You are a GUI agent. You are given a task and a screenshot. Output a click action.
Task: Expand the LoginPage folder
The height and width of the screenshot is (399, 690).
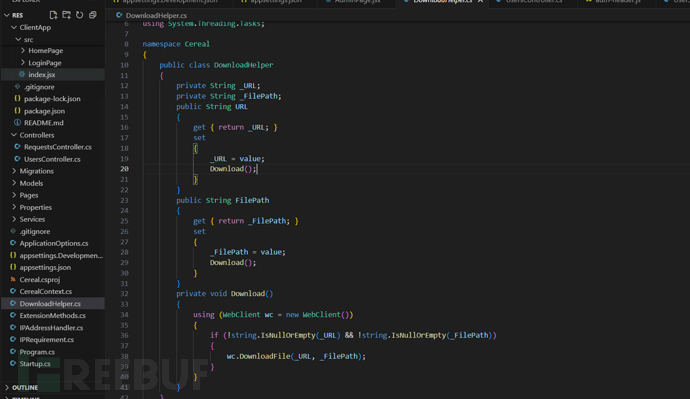(x=23, y=62)
